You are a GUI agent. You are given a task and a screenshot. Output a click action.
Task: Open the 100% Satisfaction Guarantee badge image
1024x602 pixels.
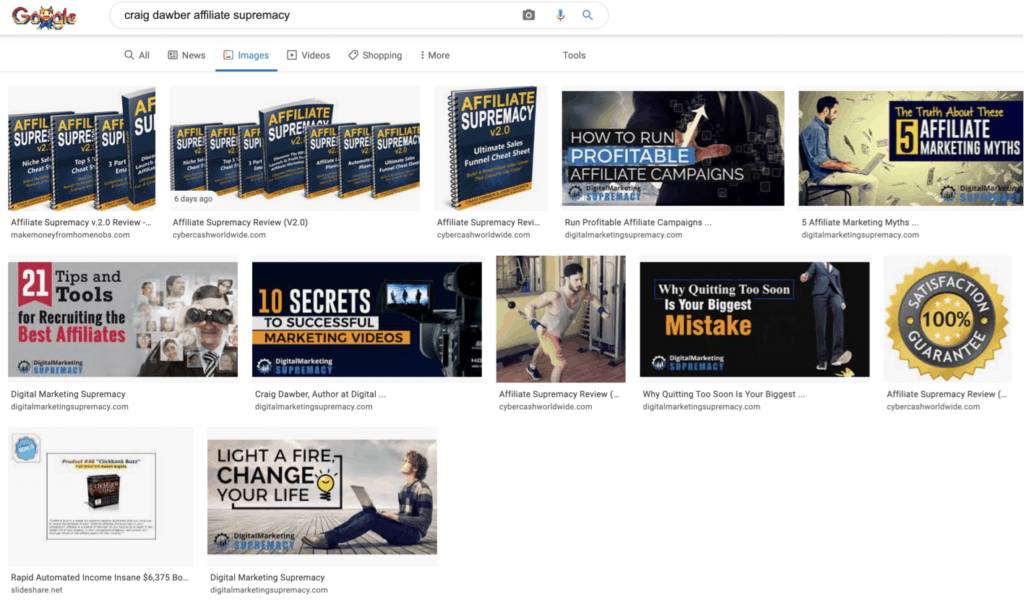947,319
